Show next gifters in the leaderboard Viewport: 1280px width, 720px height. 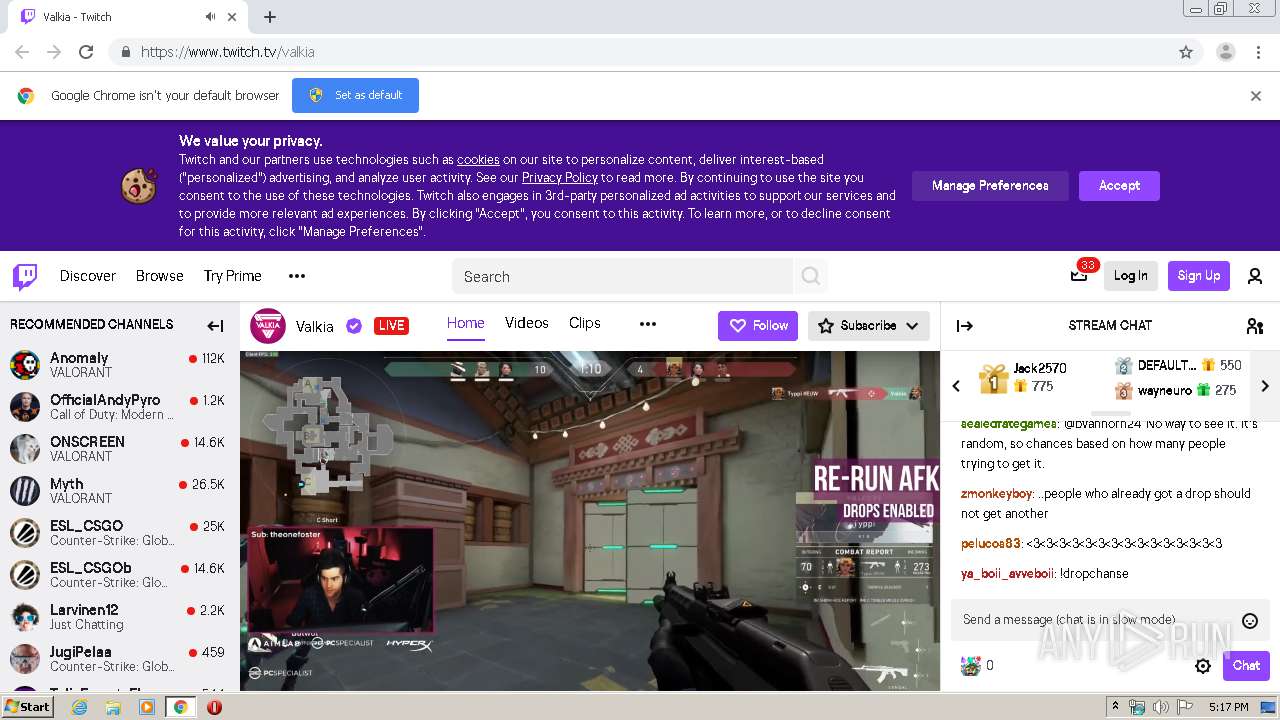1265,386
